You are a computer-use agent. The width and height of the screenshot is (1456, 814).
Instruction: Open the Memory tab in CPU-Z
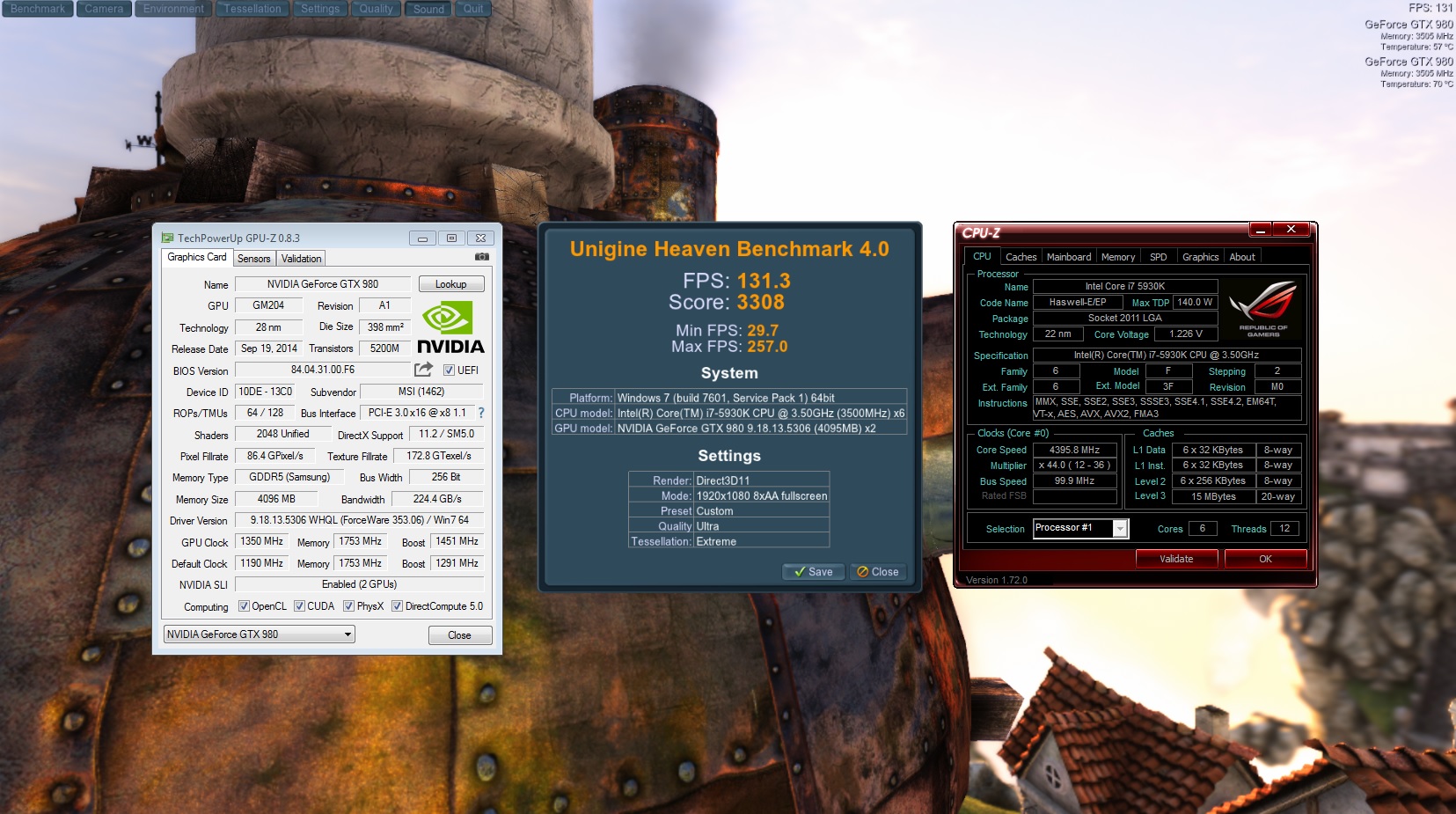pyautogui.click(x=1117, y=257)
